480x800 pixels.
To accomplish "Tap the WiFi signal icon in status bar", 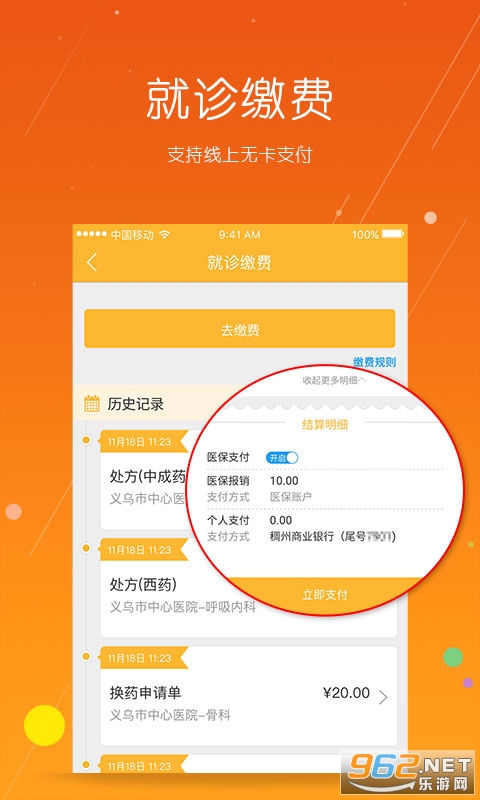I will click(164, 235).
